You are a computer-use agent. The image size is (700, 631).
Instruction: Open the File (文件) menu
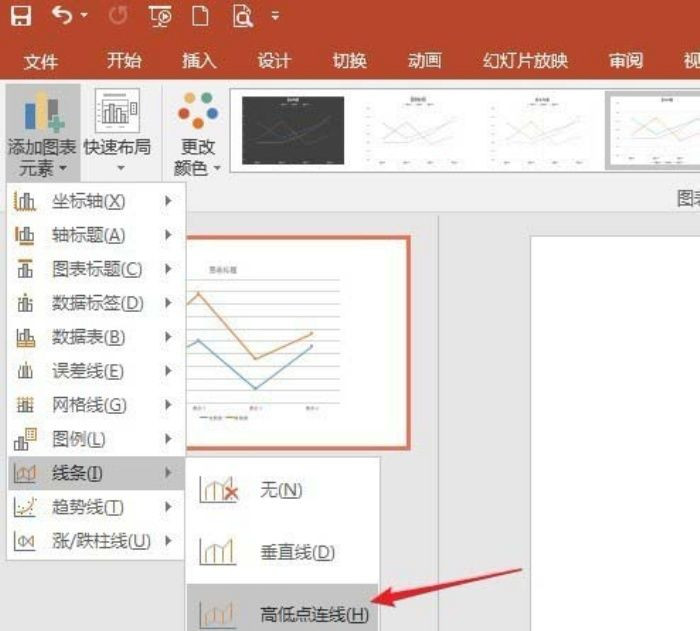pos(41,61)
